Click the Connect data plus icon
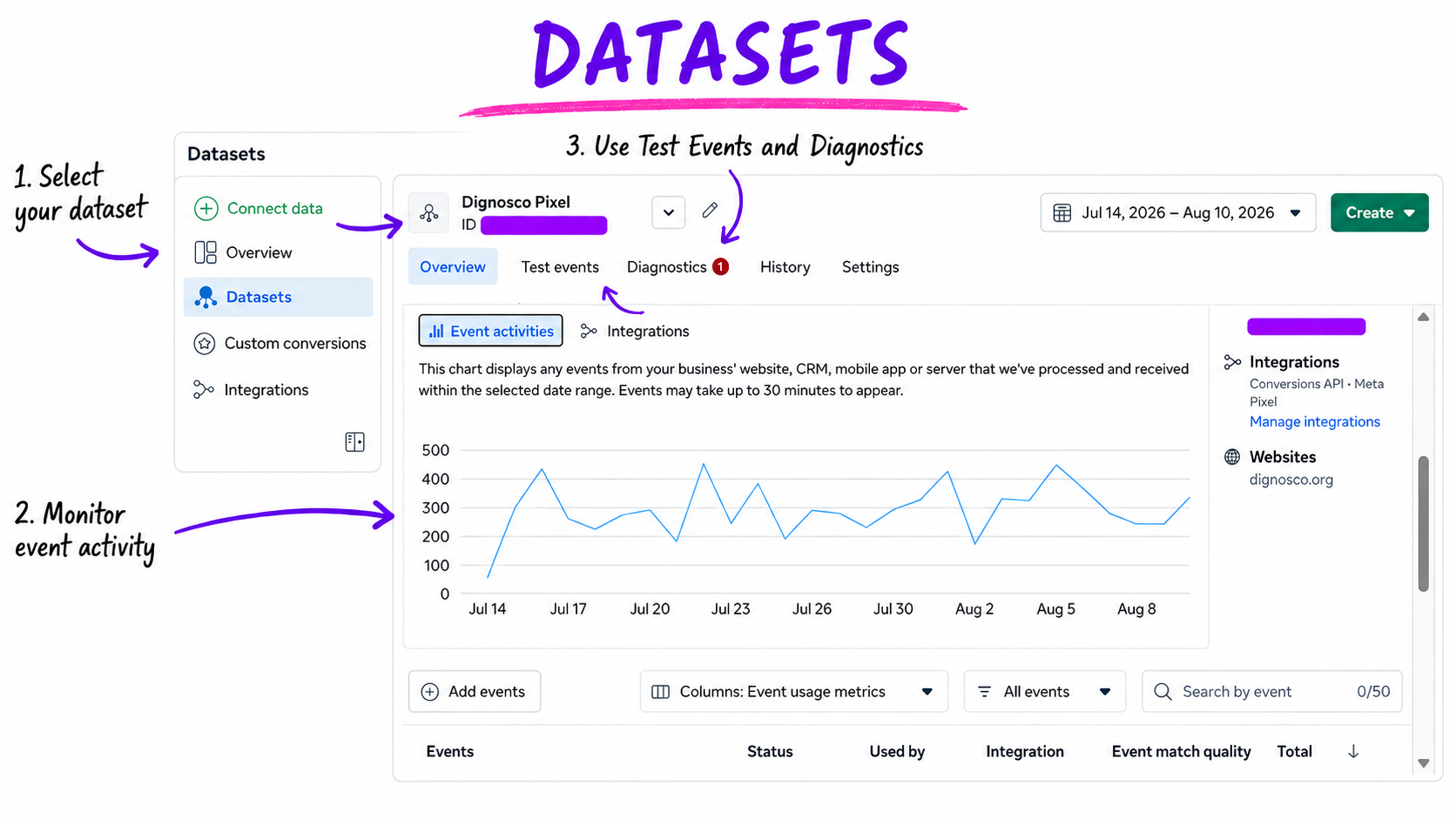Image resolution: width=1456 pixels, height=819 pixels. tap(206, 209)
